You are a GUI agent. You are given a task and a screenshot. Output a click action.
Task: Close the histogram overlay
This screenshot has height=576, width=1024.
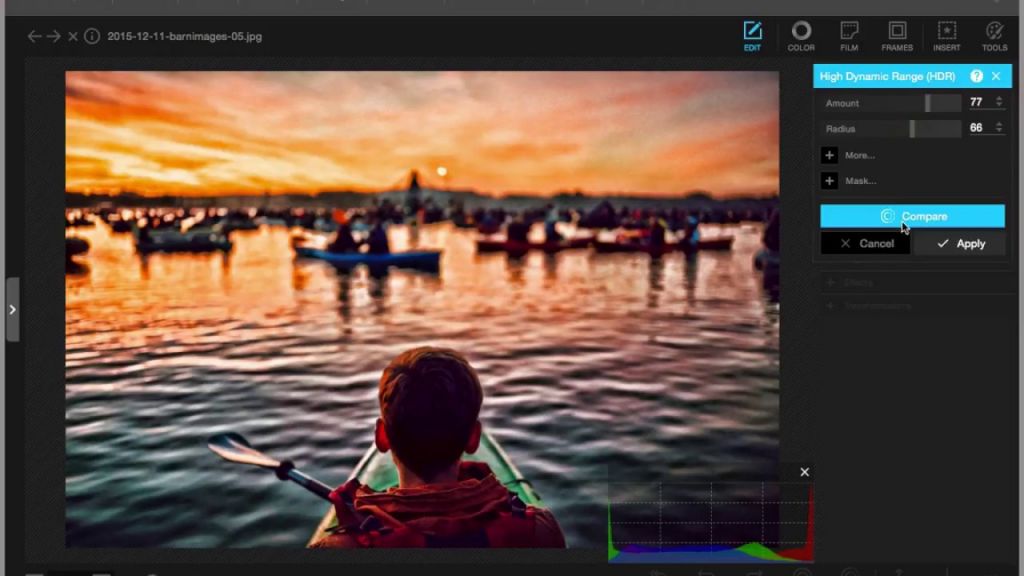tap(805, 472)
